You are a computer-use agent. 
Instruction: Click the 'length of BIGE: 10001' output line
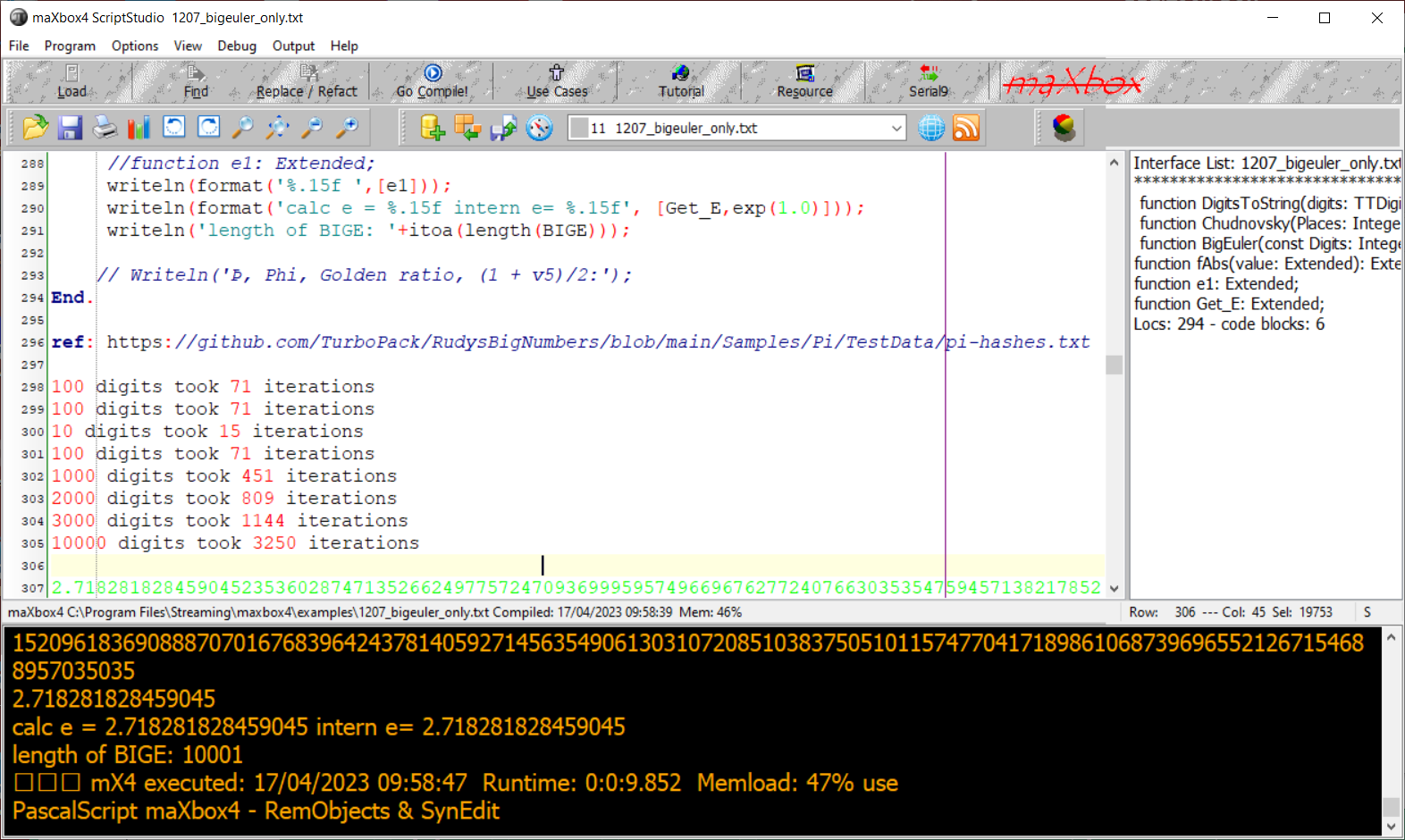click(128, 755)
